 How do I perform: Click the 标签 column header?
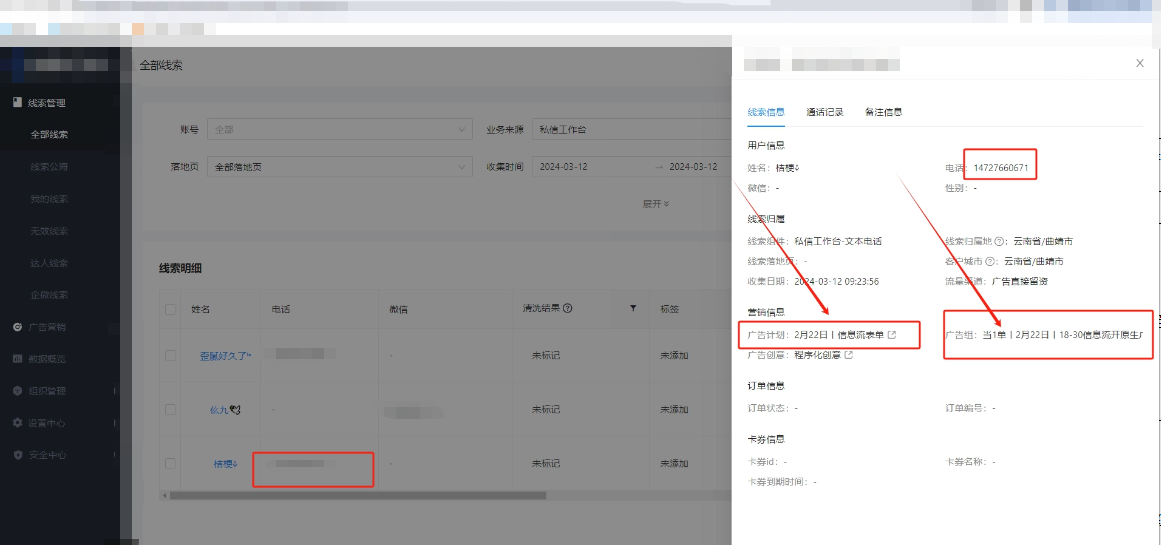(670, 309)
